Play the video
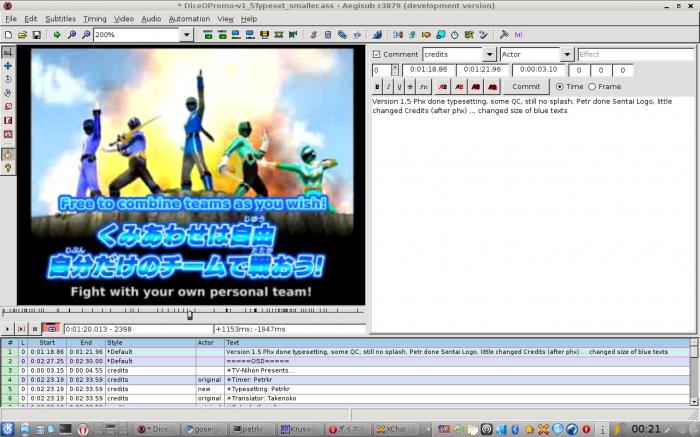 click(x=7, y=329)
